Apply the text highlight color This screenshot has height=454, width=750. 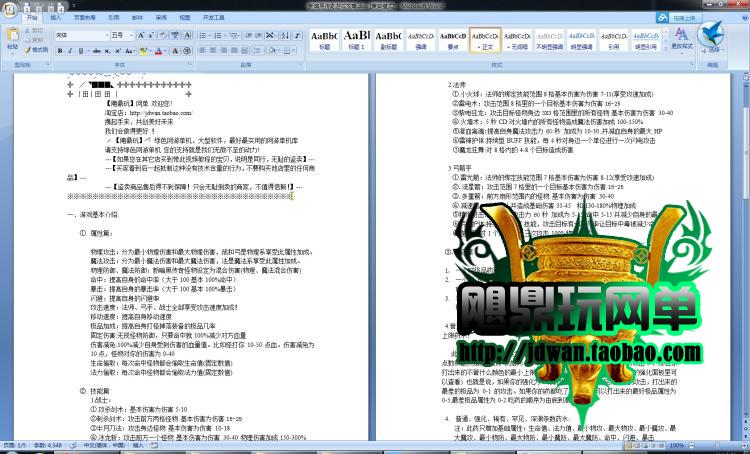(143, 49)
